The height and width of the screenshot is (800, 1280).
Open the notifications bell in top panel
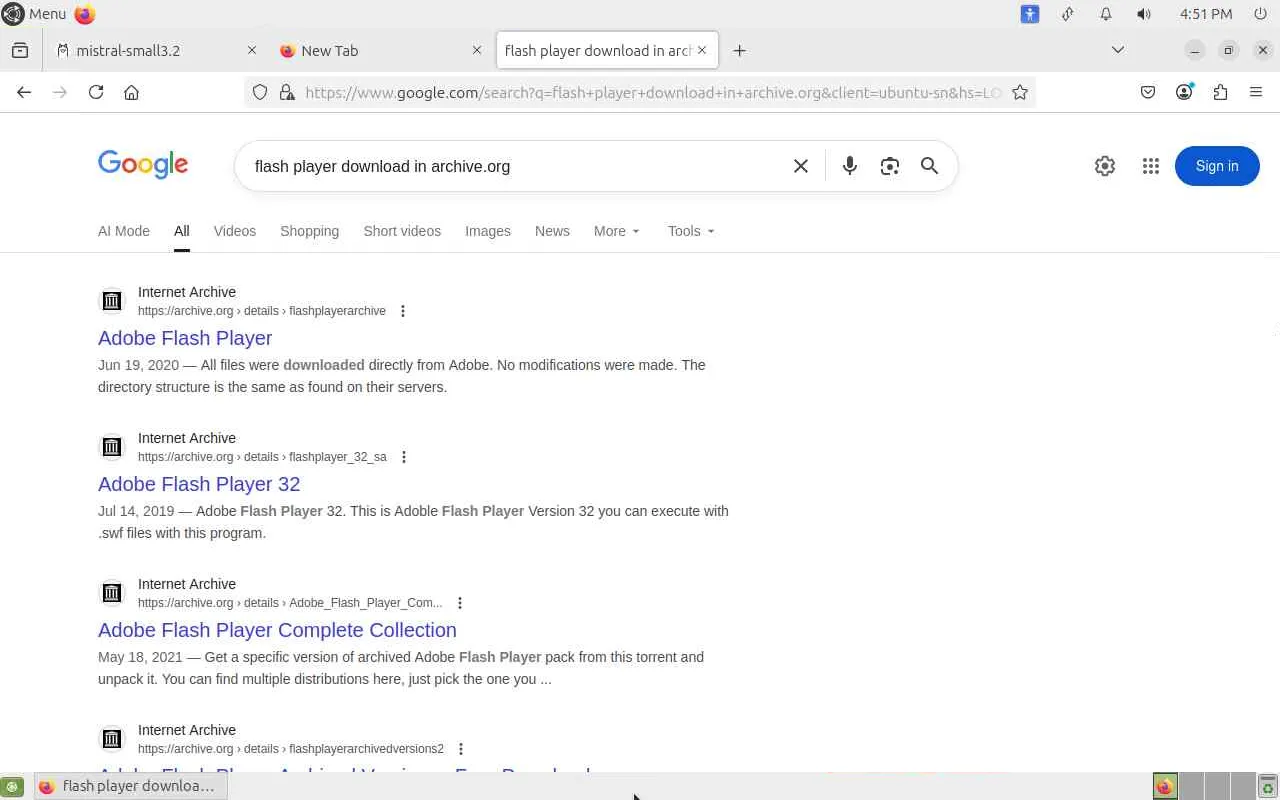(1106, 14)
